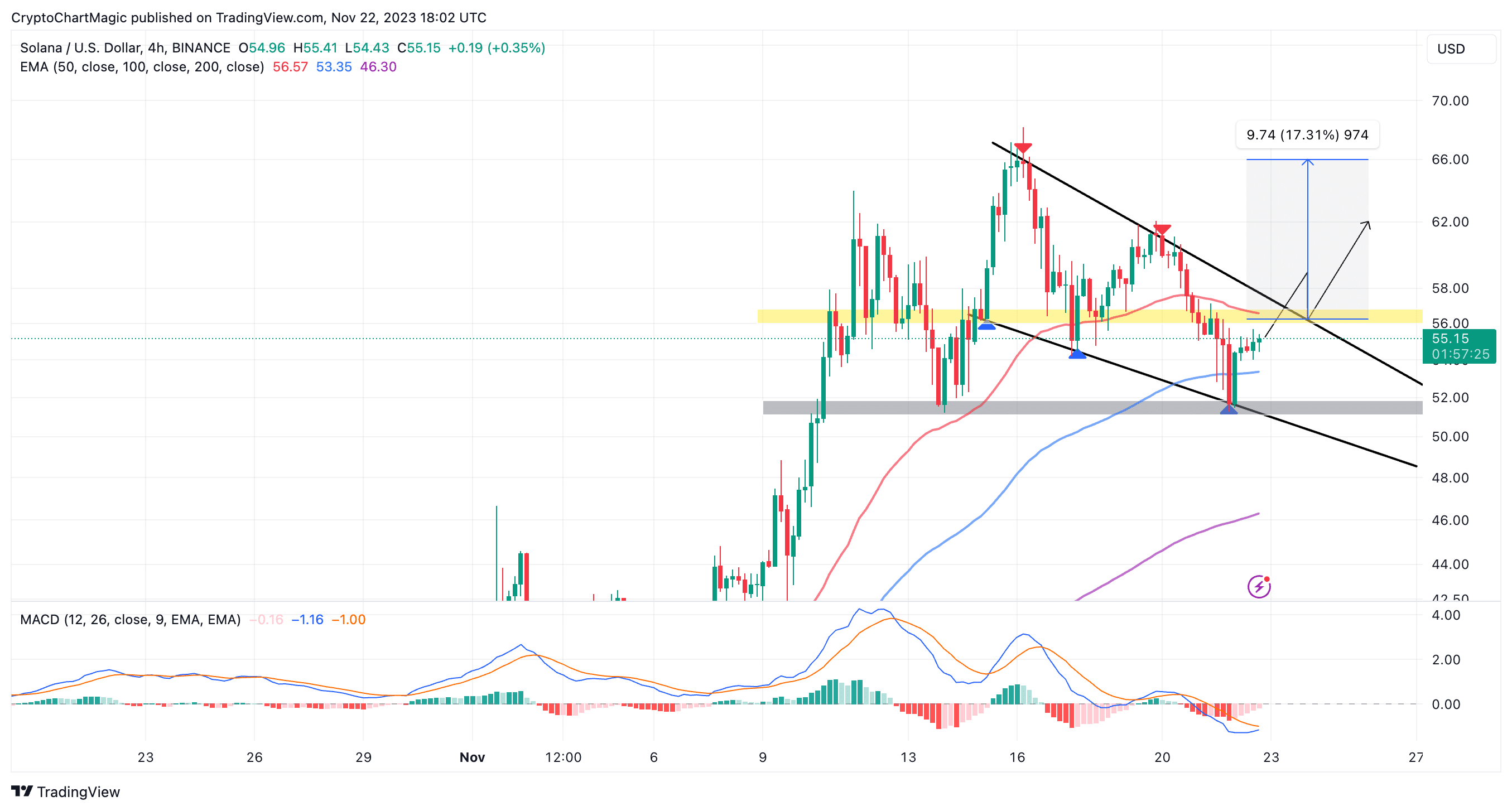Click the price-range label "9.74 (17.31%) 974"
Screen dimensions: 1512x811
(1307, 135)
